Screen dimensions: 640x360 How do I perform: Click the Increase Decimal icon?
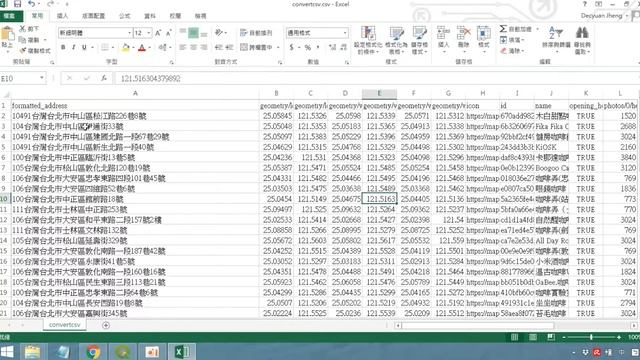333,47
